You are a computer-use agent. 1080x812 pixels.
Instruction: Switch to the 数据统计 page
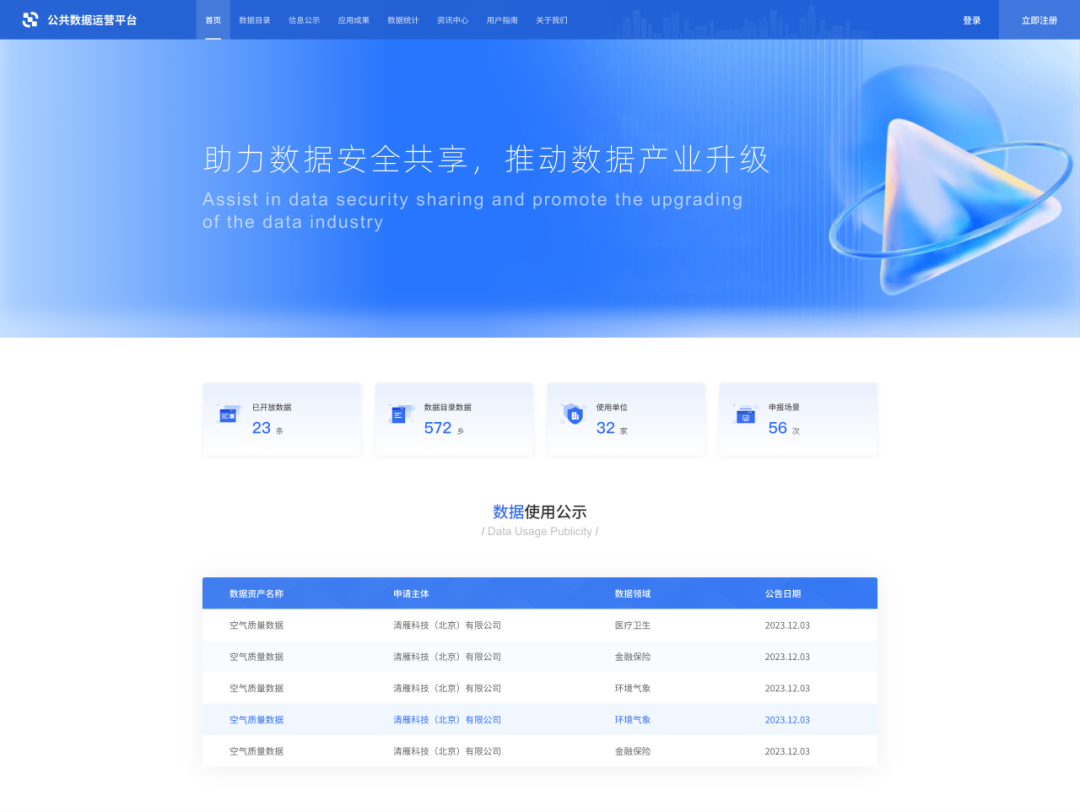pyautogui.click(x=403, y=20)
